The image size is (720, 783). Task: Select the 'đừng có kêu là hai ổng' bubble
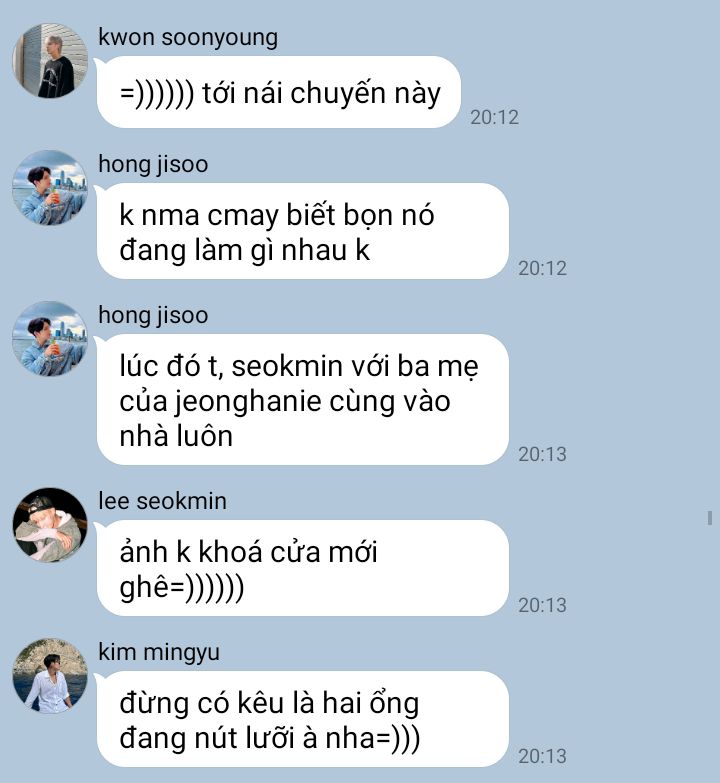(303, 719)
